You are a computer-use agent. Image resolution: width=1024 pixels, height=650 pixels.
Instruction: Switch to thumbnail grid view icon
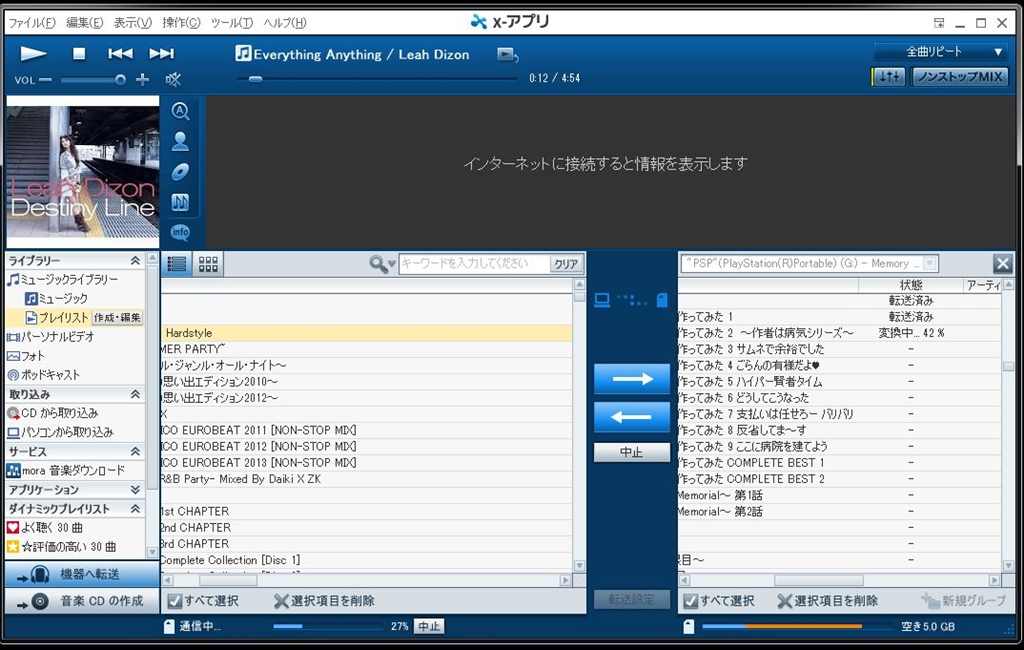(208, 264)
